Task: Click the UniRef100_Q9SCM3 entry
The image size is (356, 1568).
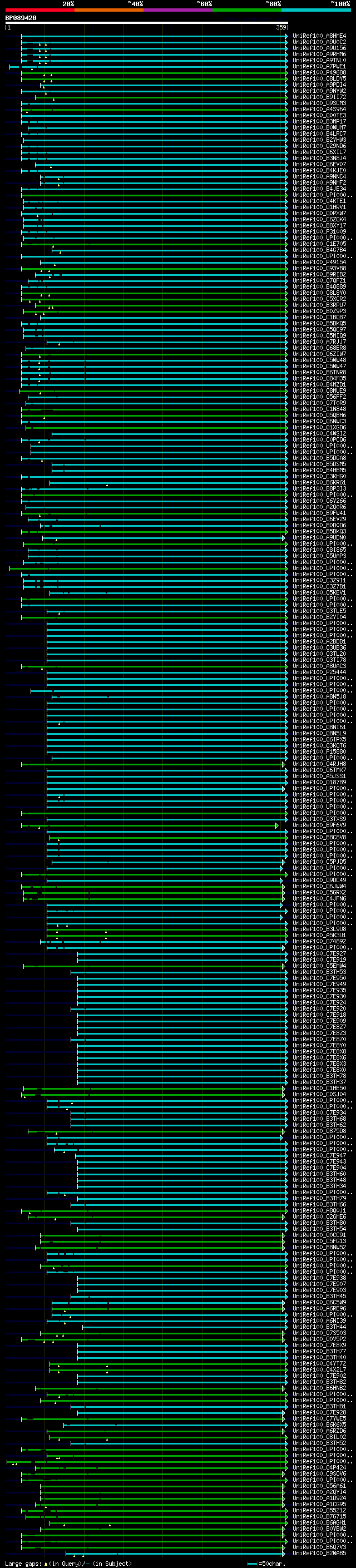Action: click(x=319, y=103)
